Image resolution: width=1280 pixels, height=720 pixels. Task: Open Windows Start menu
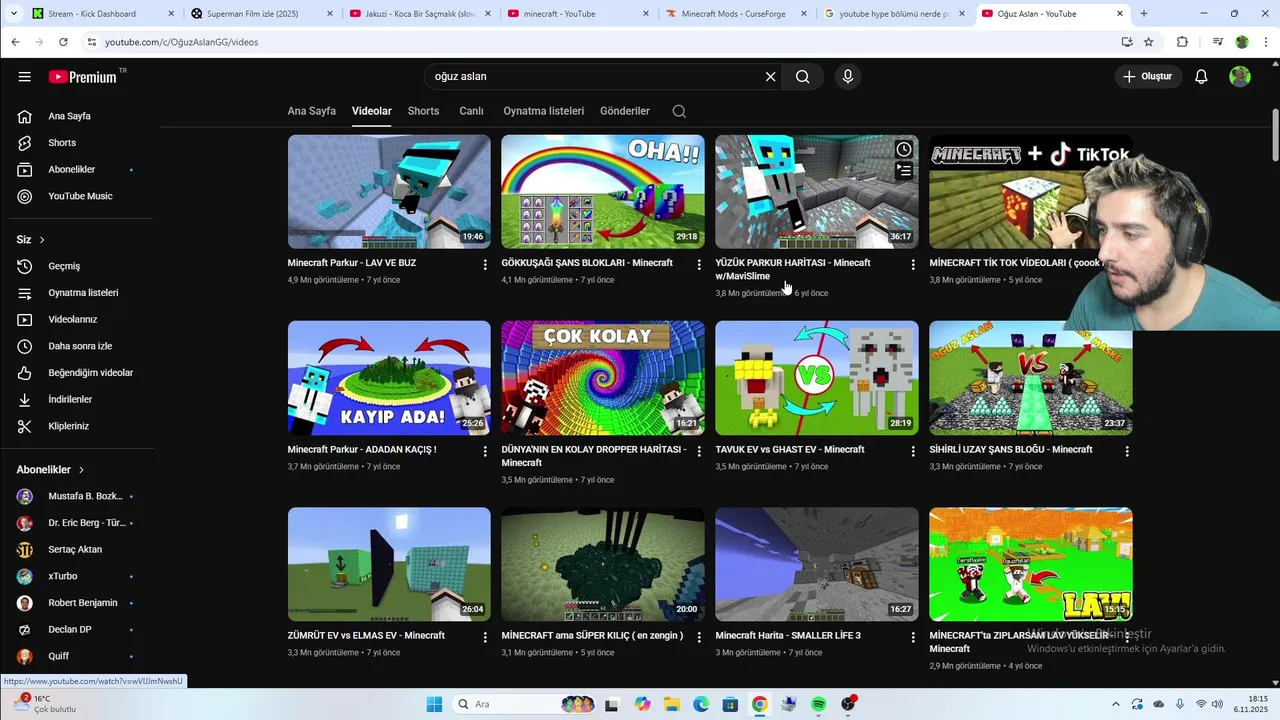pos(434,704)
